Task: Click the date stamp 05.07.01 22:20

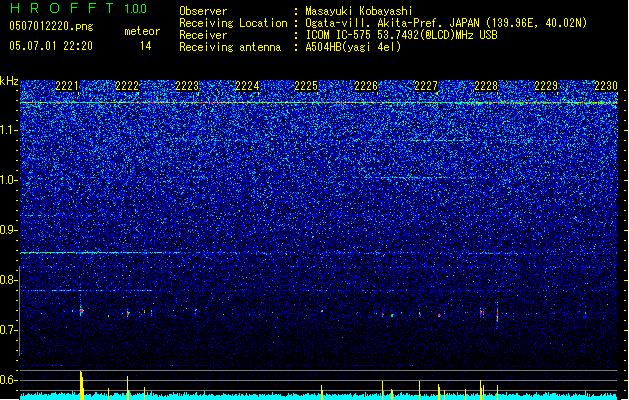Action: tap(51, 46)
